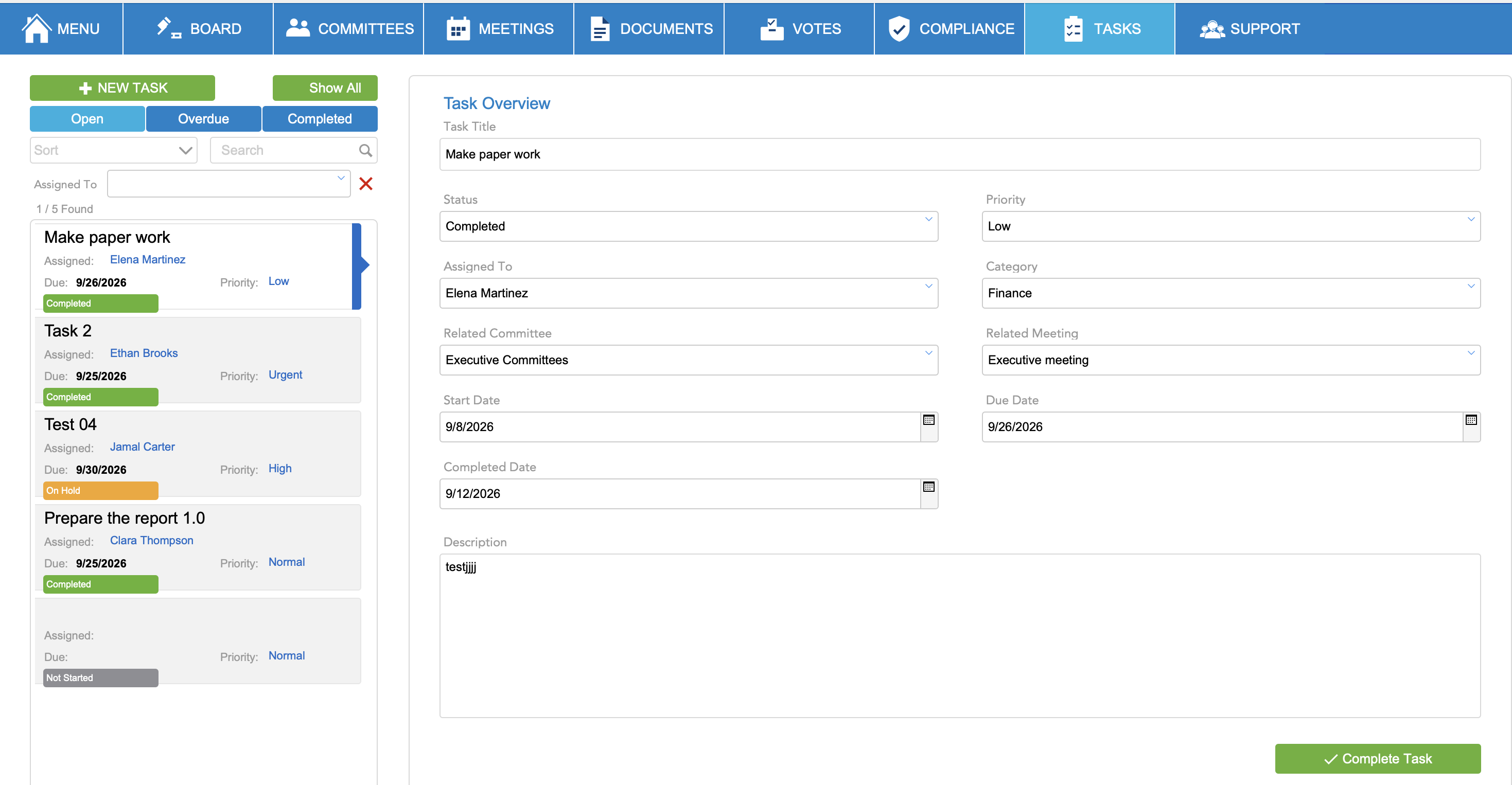This screenshot has height=785, width=1512.
Task: Open the MENU tab label
Action: tap(78, 28)
